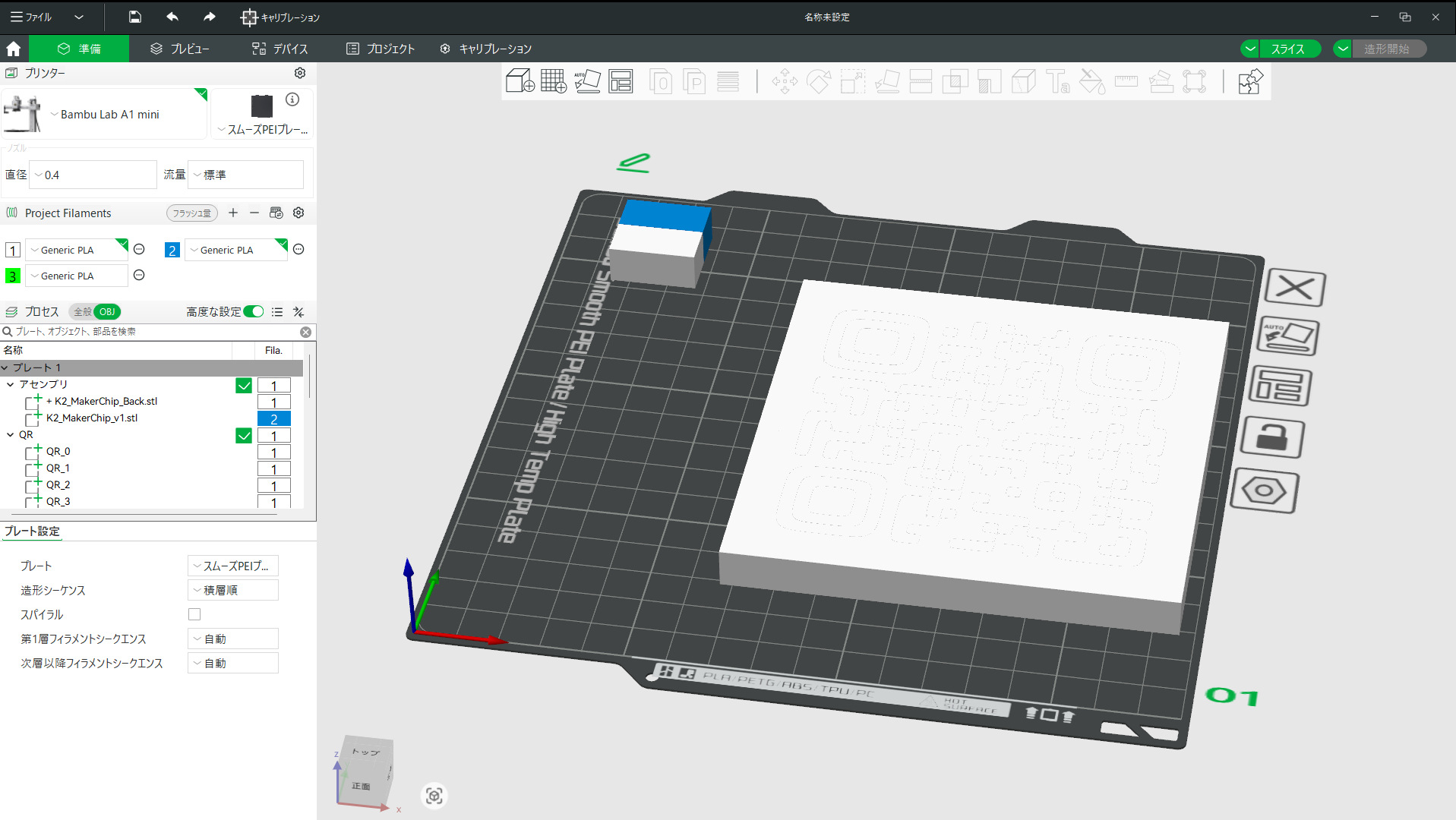Click the reset camera view icon
Image resolution: width=1456 pixels, height=820 pixels.
(x=434, y=796)
